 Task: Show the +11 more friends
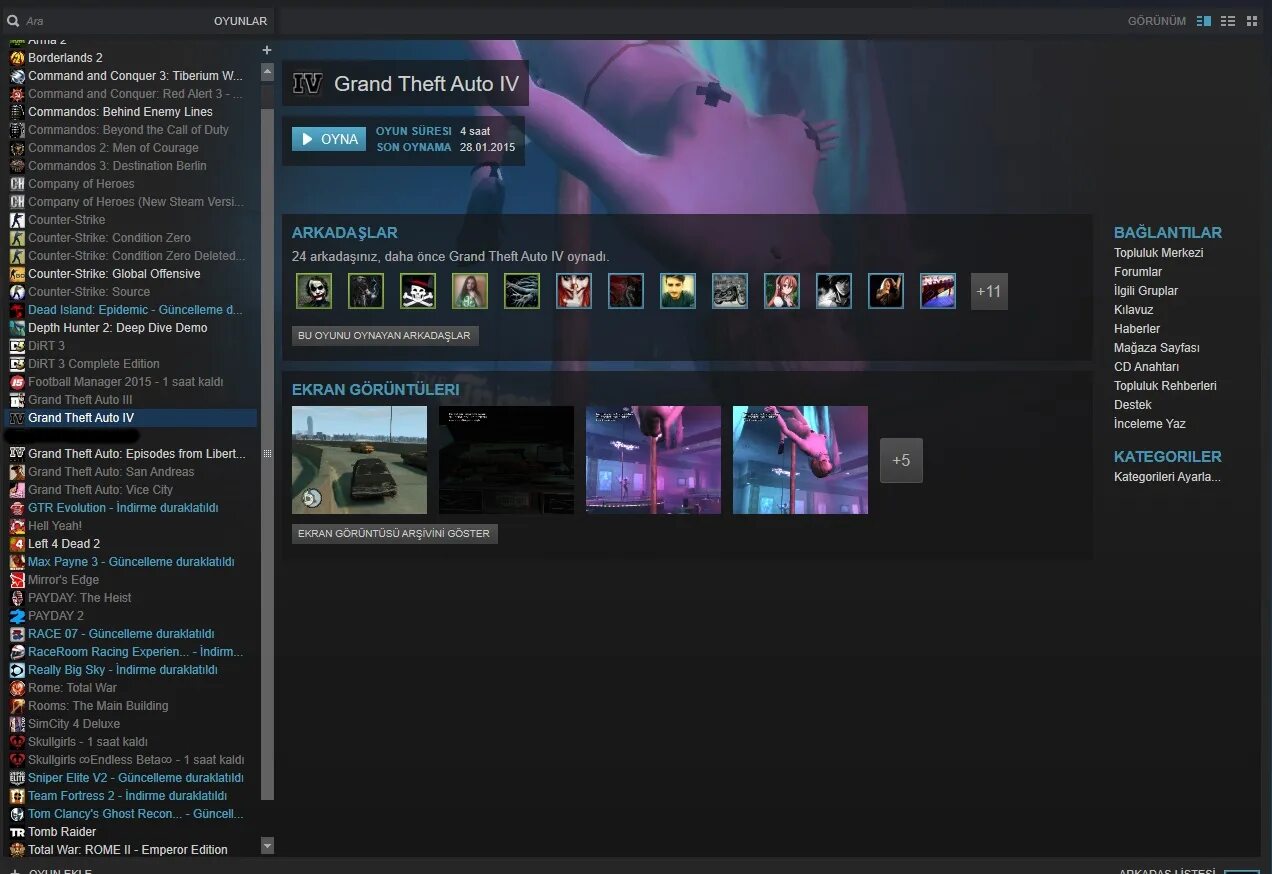(989, 291)
